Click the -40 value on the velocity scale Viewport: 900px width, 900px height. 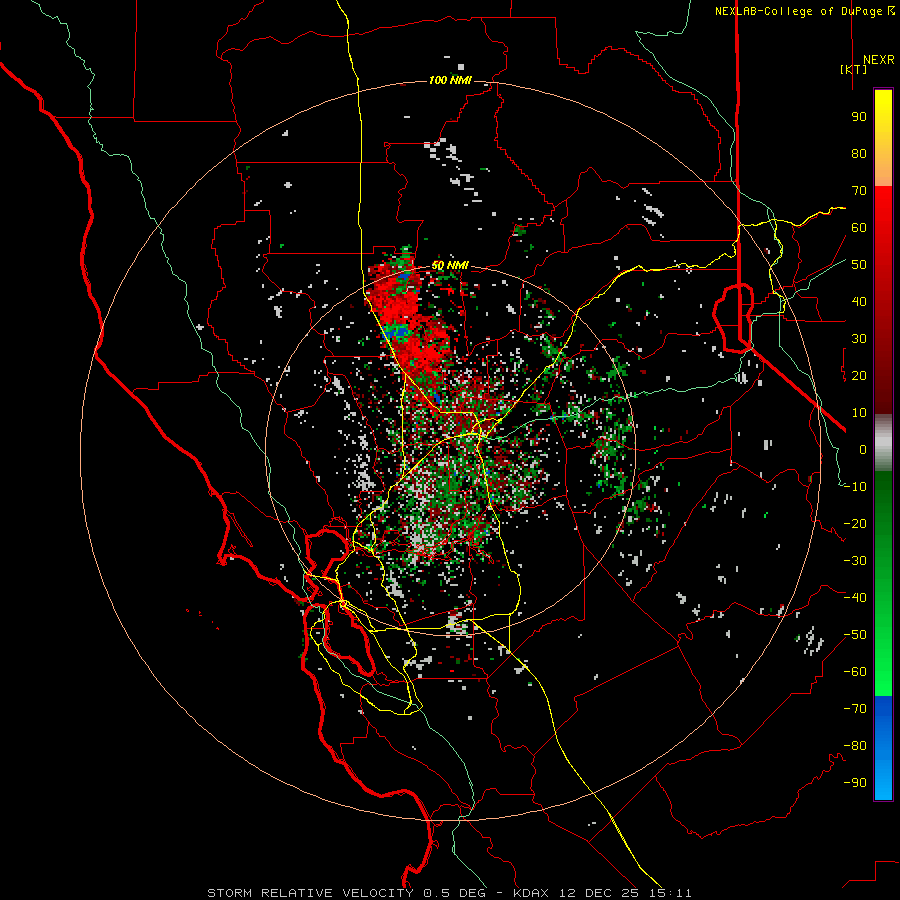coord(855,598)
